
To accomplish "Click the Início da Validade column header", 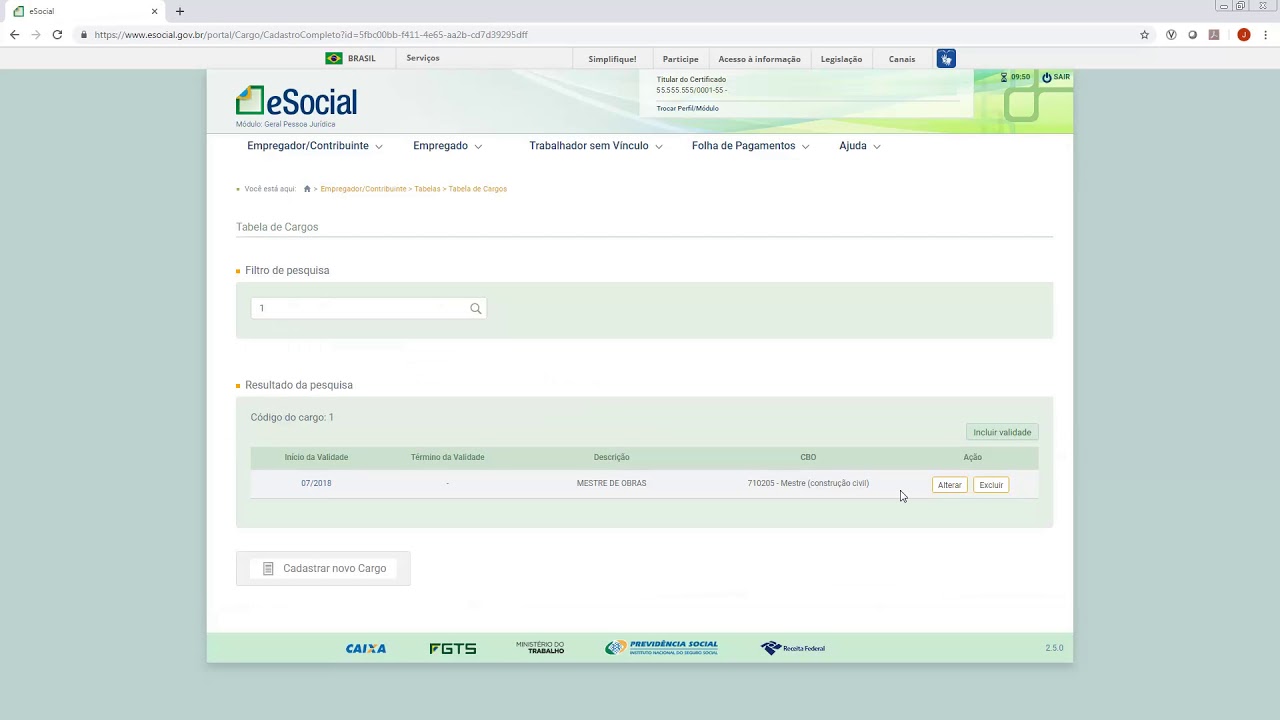I will tap(316, 457).
